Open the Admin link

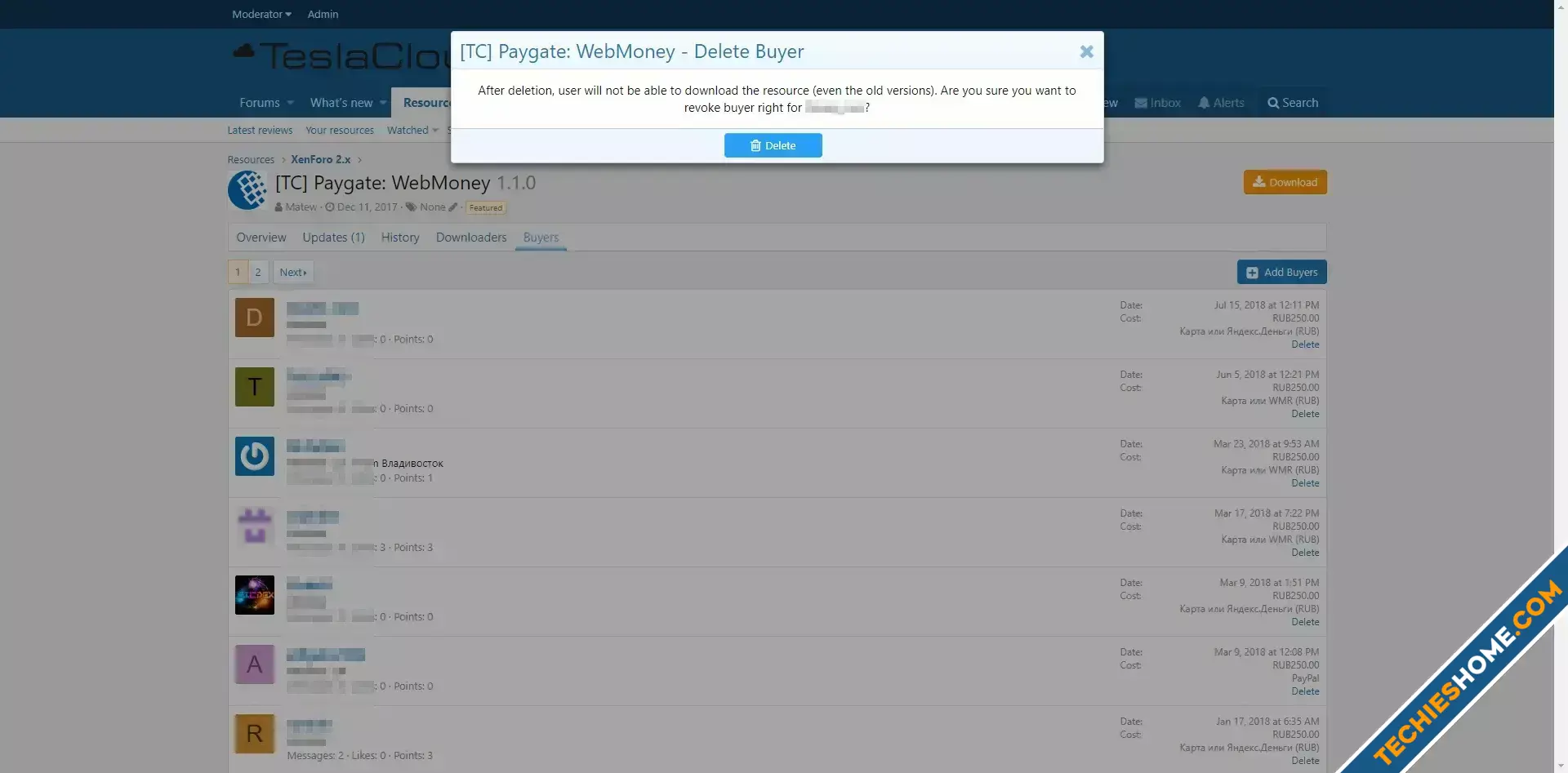[323, 14]
